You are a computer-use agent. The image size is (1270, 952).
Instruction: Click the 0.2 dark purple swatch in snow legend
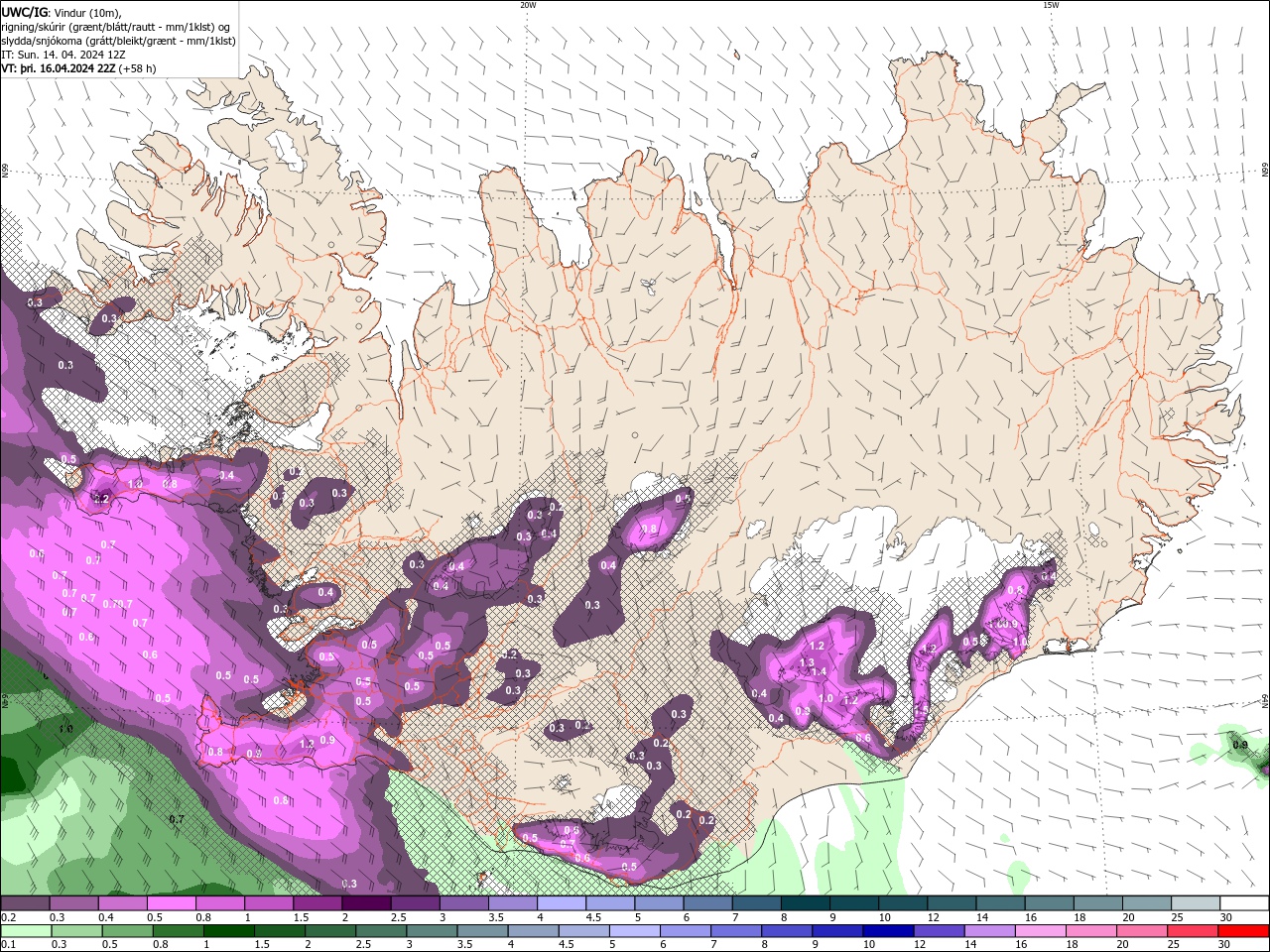(24, 903)
